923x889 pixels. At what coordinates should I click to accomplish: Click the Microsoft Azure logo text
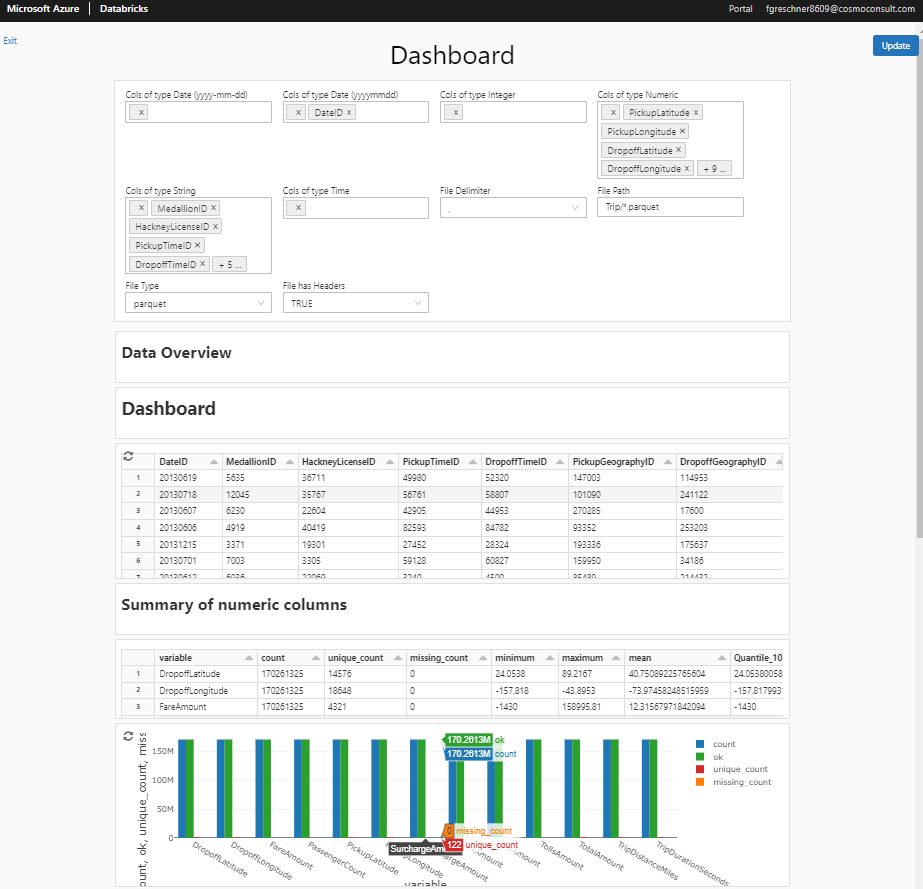coord(43,9)
